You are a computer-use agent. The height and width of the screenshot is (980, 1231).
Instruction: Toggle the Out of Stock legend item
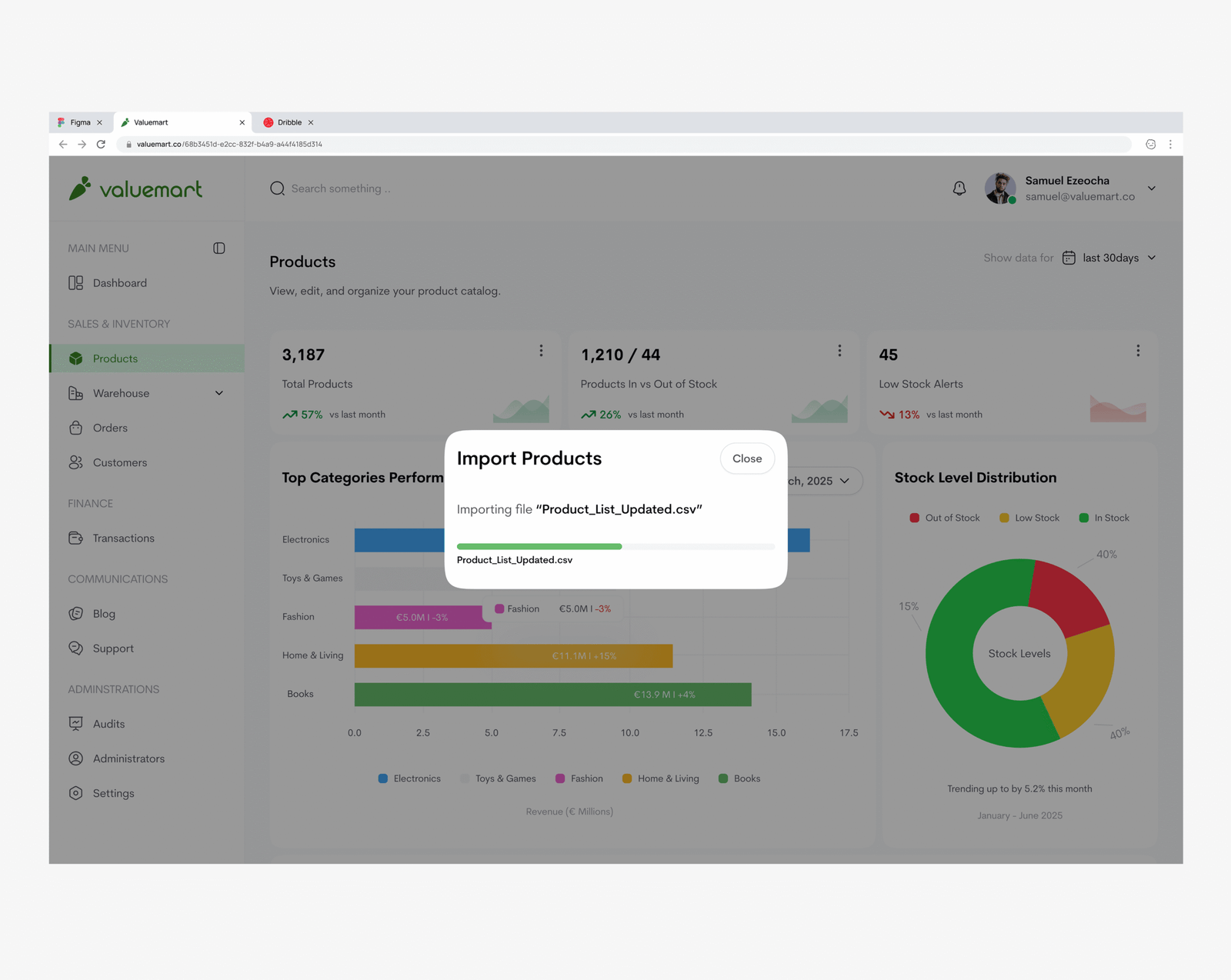tap(945, 518)
